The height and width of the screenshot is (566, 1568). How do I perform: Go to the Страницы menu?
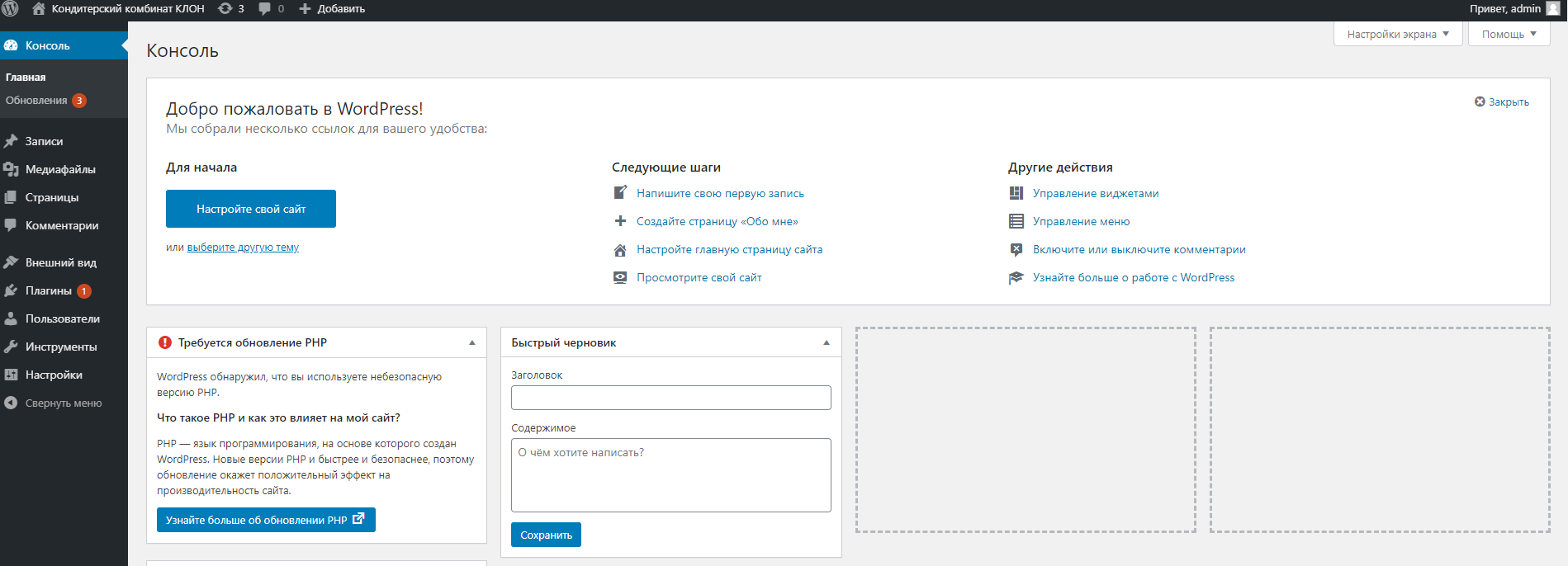(64, 197)
